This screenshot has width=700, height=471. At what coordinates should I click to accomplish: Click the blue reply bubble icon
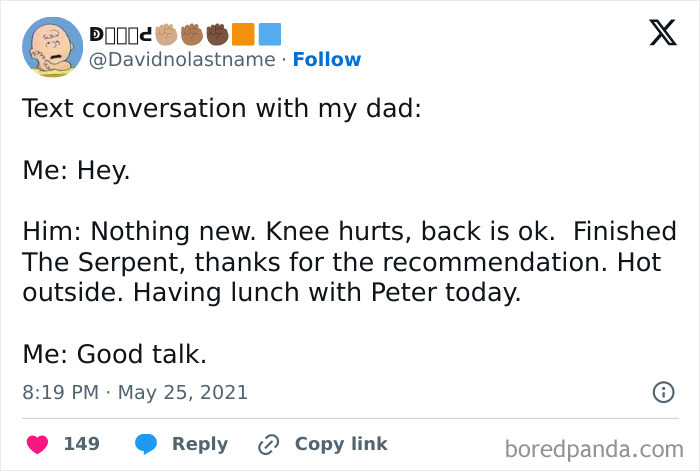point(146,444)
